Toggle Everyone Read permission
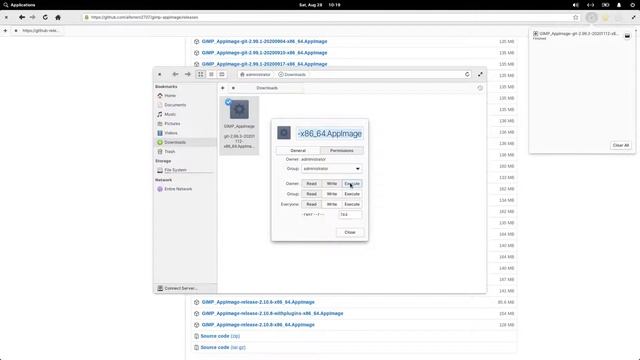This screenshot has width=640, height=360. 311,204
